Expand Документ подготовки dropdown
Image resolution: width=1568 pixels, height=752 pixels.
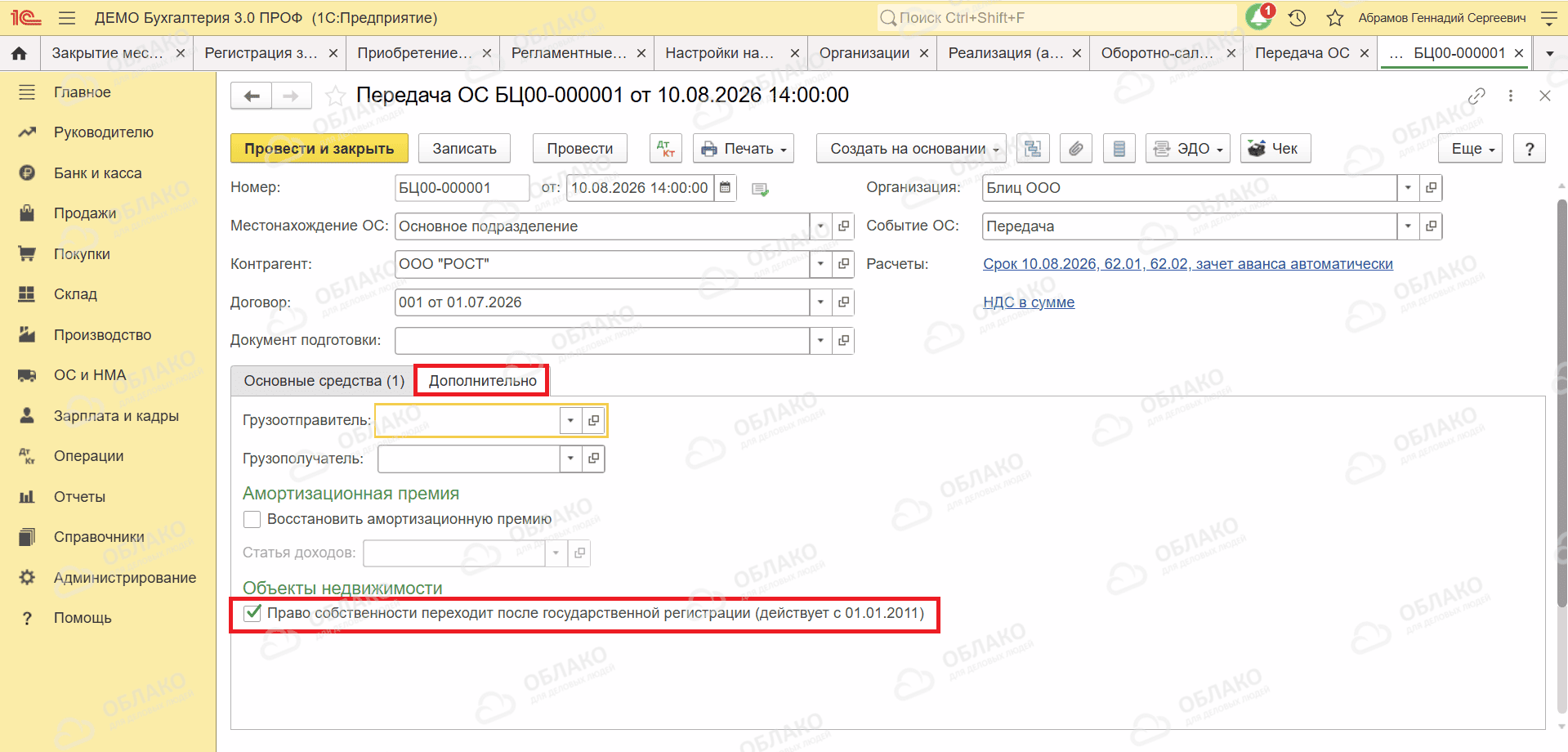820,341
